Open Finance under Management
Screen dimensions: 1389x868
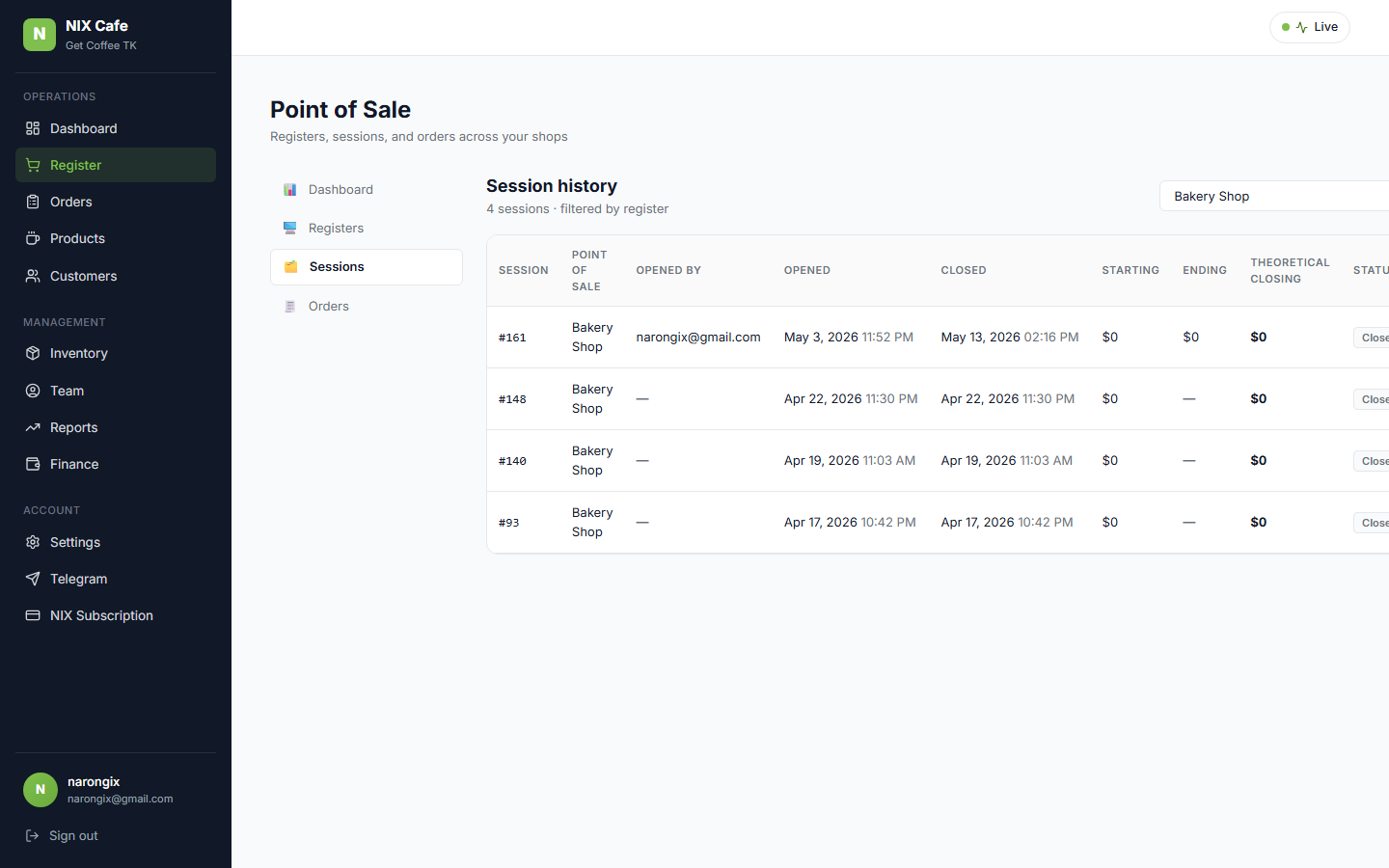point(116,464)
